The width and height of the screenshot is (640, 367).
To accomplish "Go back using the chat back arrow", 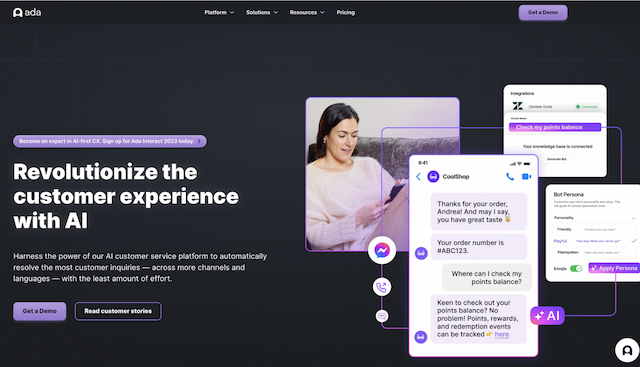I will tap(418, 177).
